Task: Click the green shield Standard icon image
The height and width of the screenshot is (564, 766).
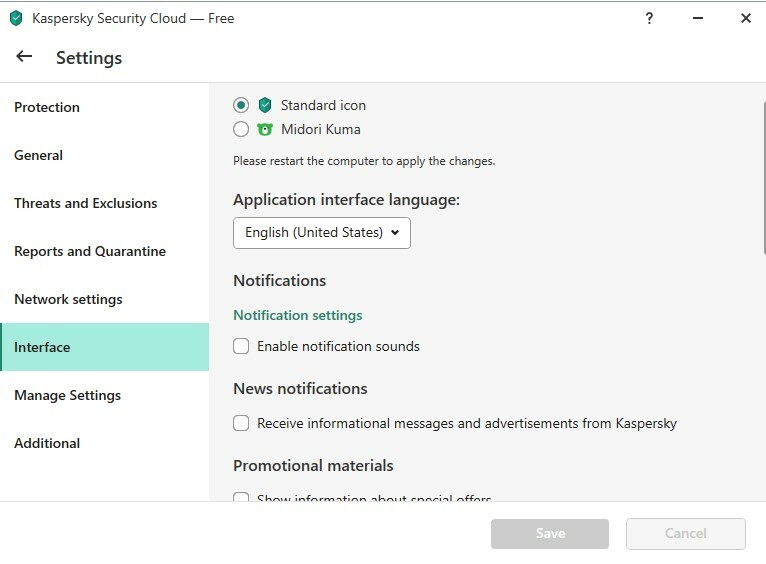Action: [x=265, y=105]
